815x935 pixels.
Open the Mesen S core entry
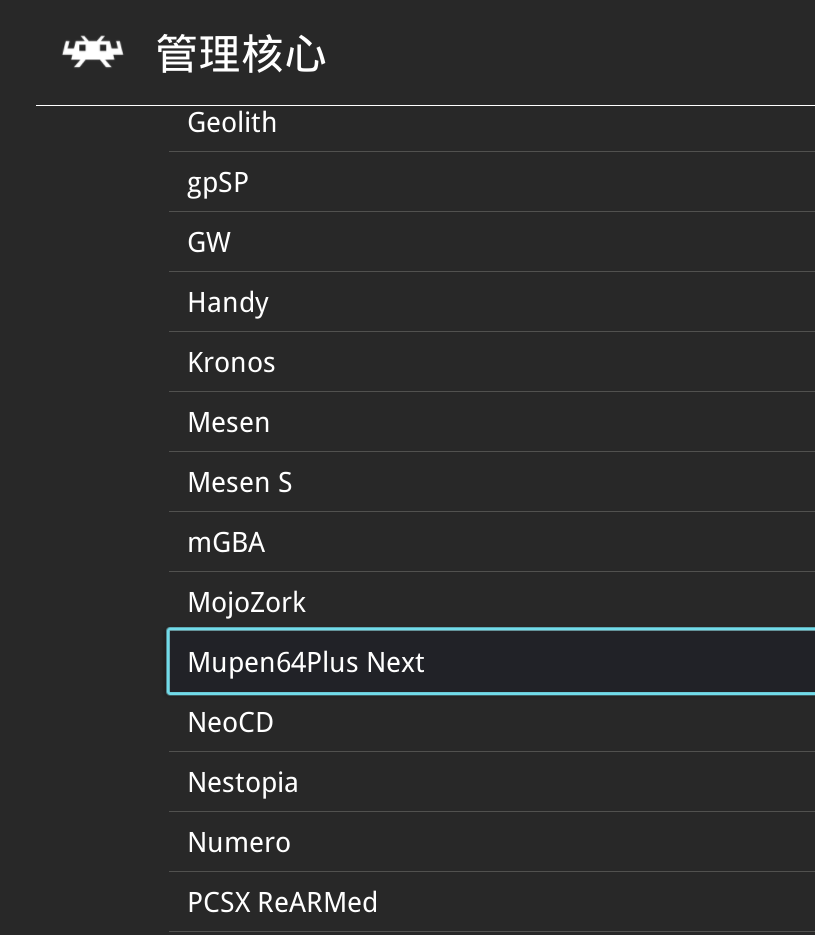click(240, 483)
